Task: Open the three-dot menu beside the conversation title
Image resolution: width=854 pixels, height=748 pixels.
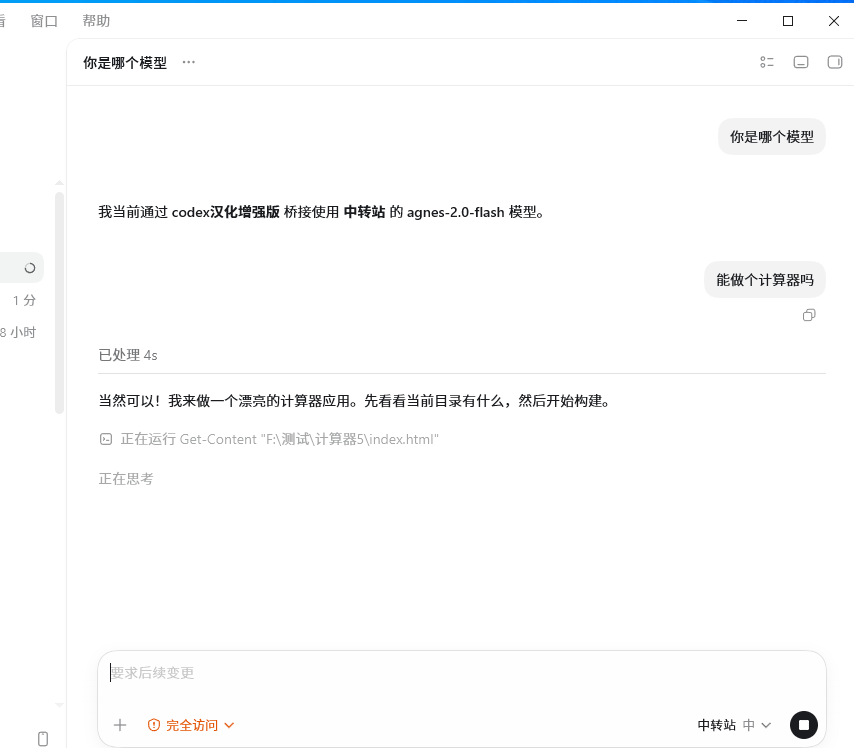Action: 188,62
